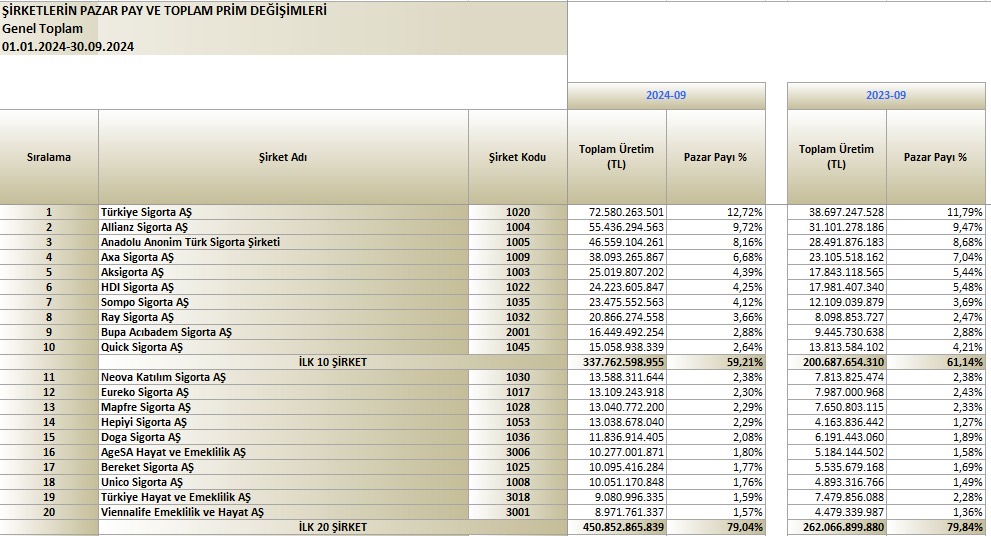Select company code cell 2001
The image size is (991, 536).
518,332
